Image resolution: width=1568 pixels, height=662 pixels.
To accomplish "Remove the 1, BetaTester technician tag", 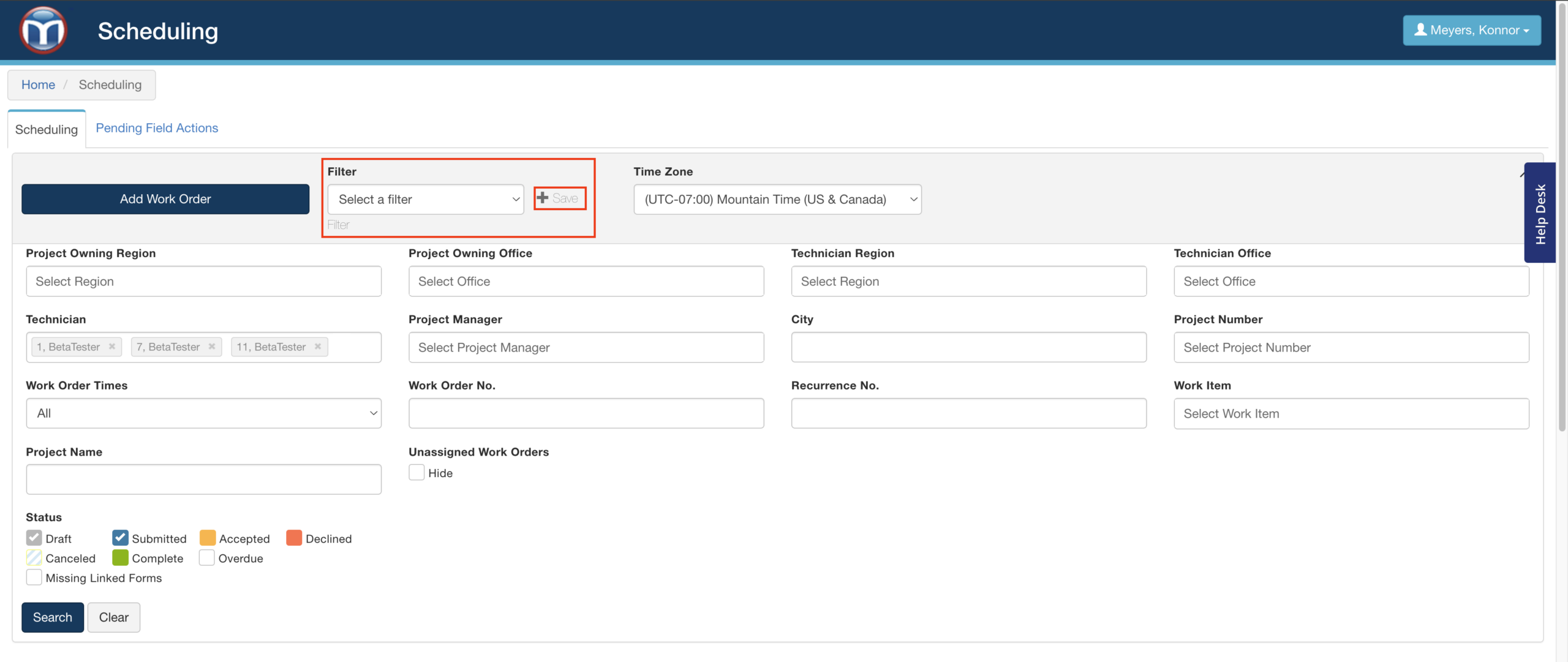I will (112, 347).
